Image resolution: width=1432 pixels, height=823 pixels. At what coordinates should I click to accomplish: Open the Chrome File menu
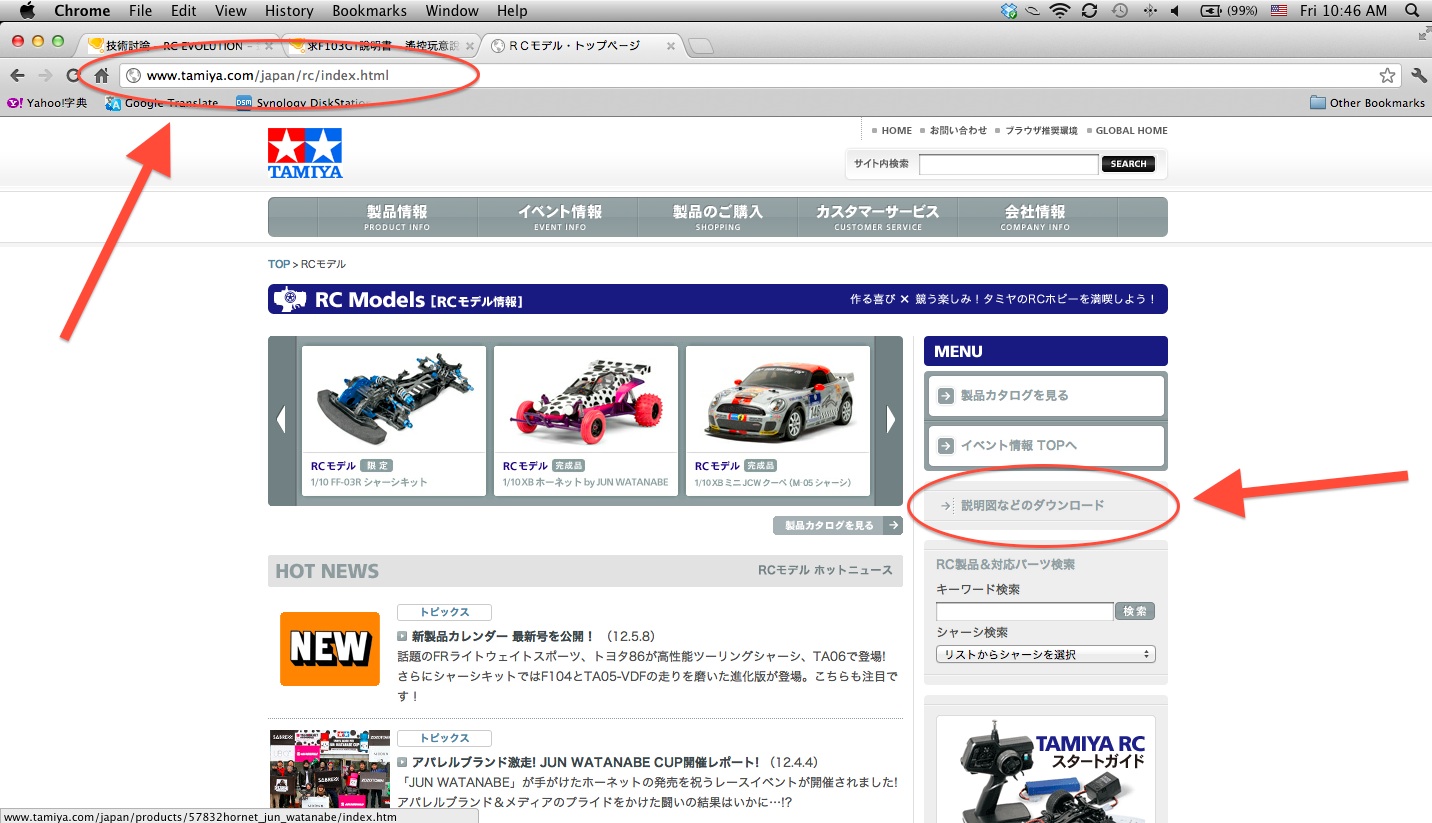(x=140, y=11)
